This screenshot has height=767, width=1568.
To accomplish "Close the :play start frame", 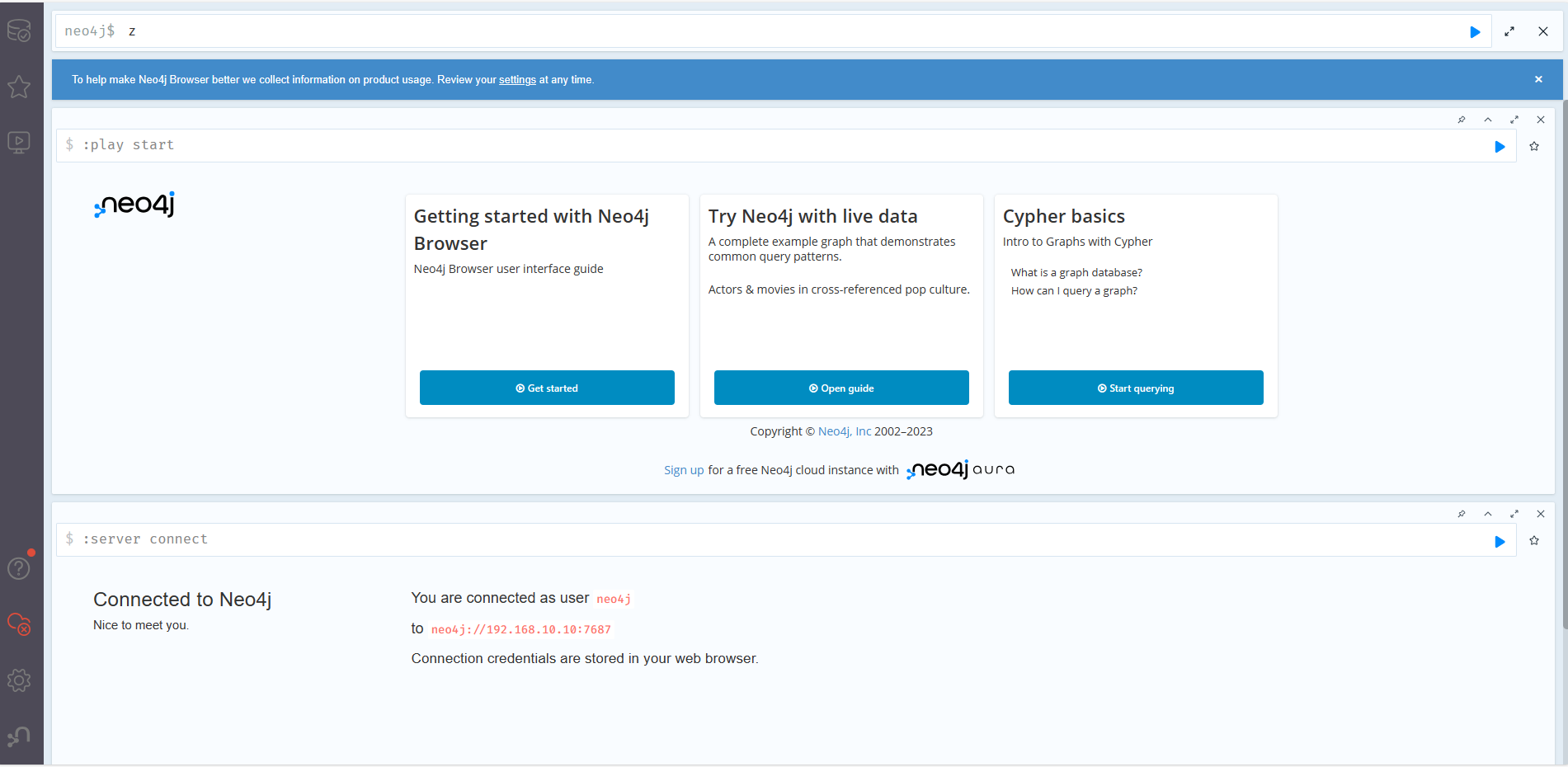I will pos(1541,120).
